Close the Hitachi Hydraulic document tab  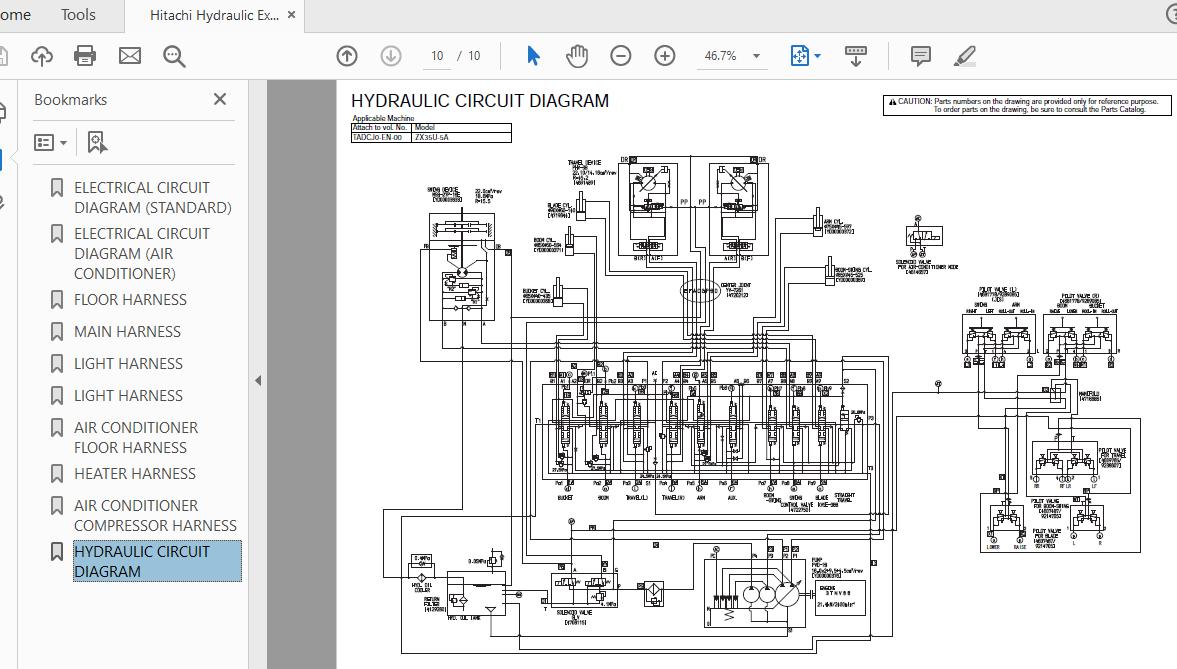291,15
